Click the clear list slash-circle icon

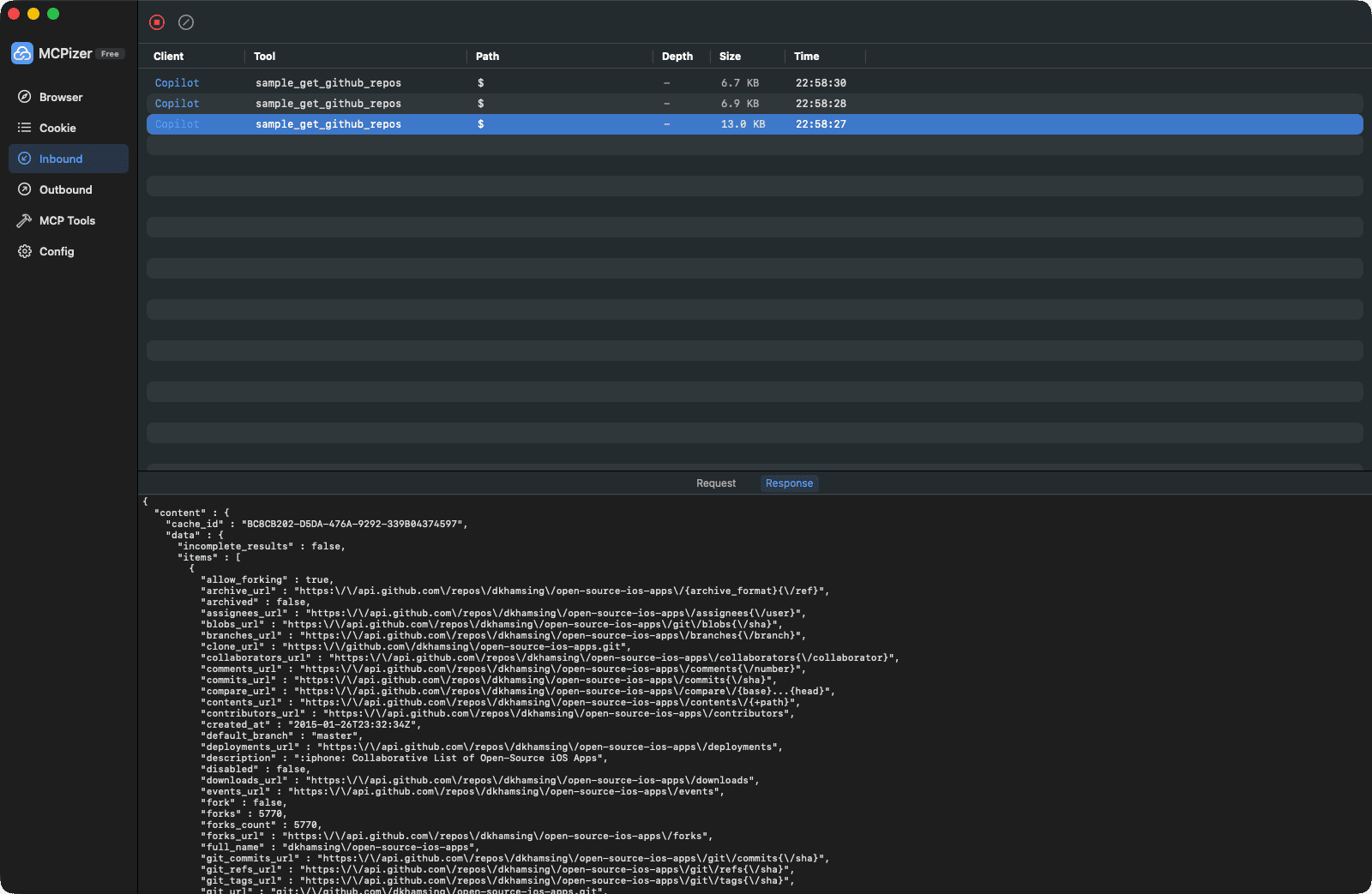tap(186, 22)
